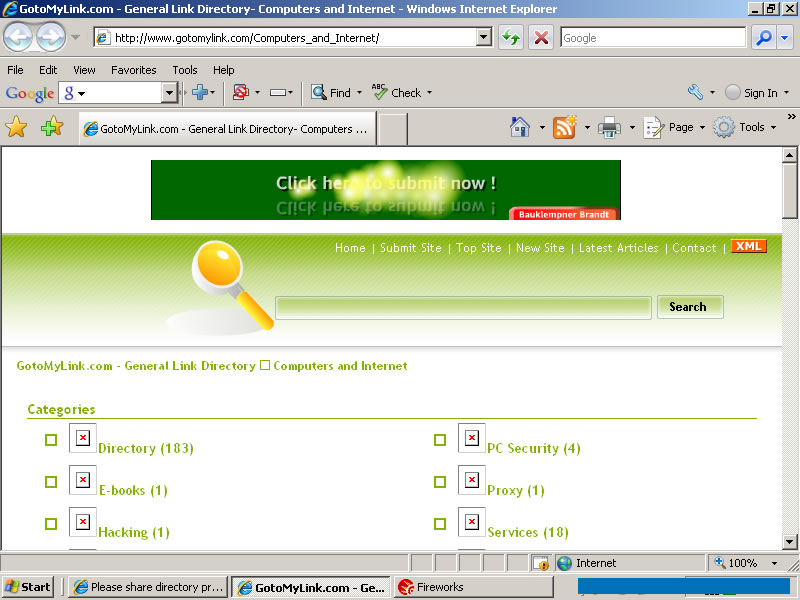Open the Favorites Center star icon
Image resolution: width=800 pixels, height=600 pixels.
point(16,127)
